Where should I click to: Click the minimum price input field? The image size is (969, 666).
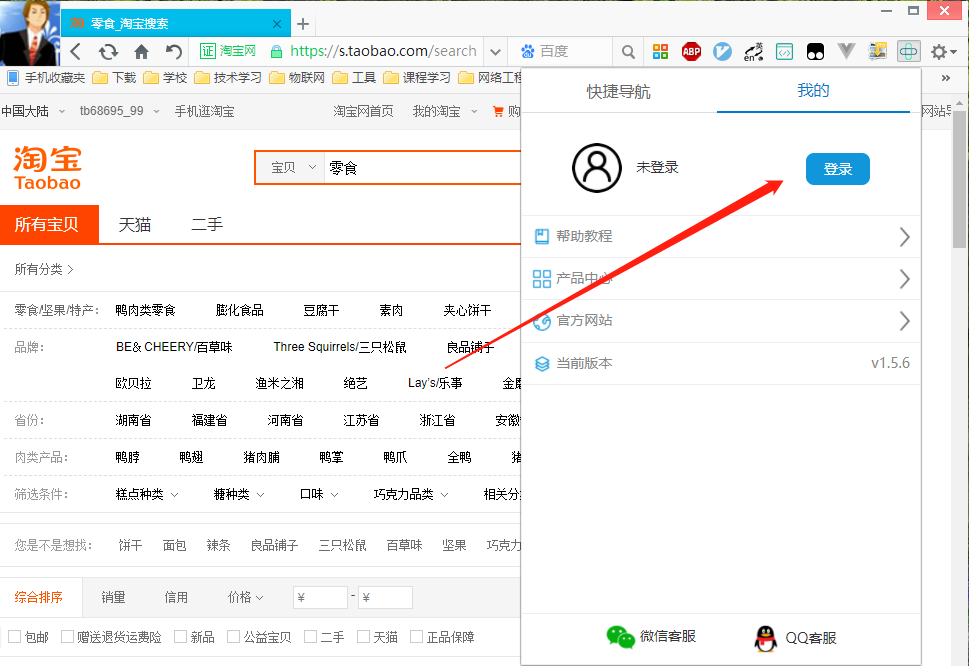pos(320,597)
